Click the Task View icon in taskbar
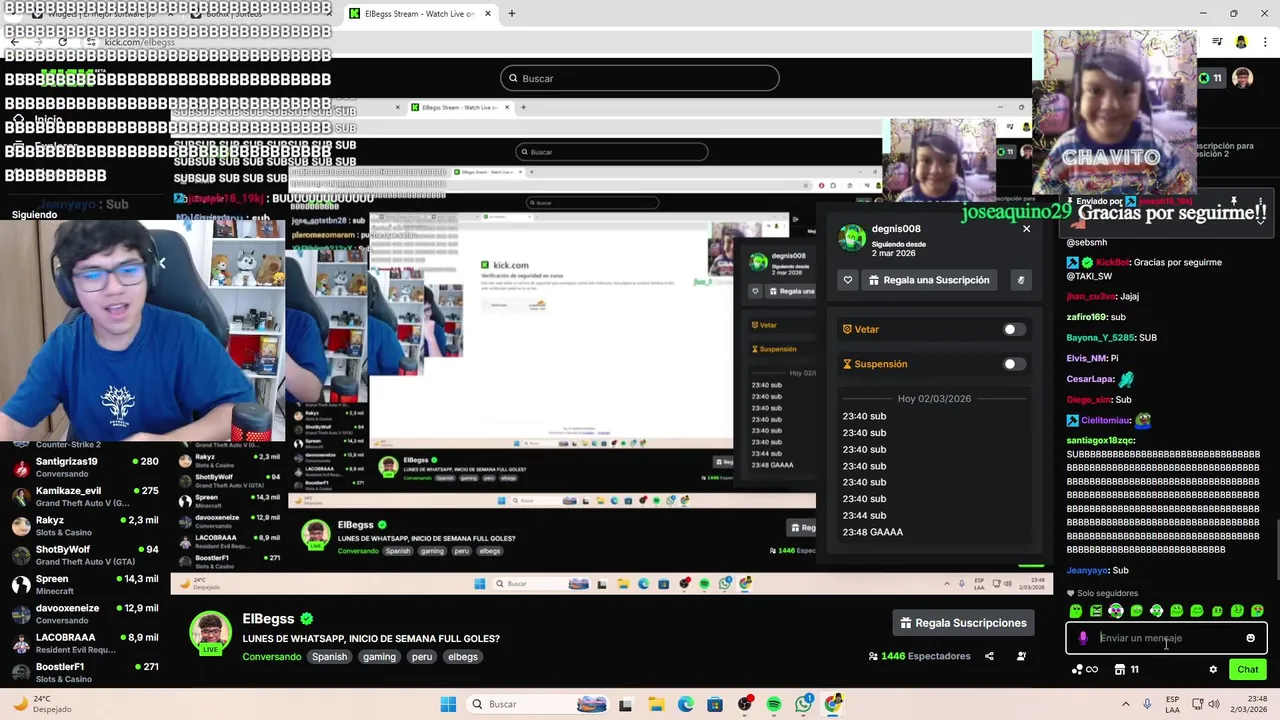The image size is (1280, 720). click(625, 704)
